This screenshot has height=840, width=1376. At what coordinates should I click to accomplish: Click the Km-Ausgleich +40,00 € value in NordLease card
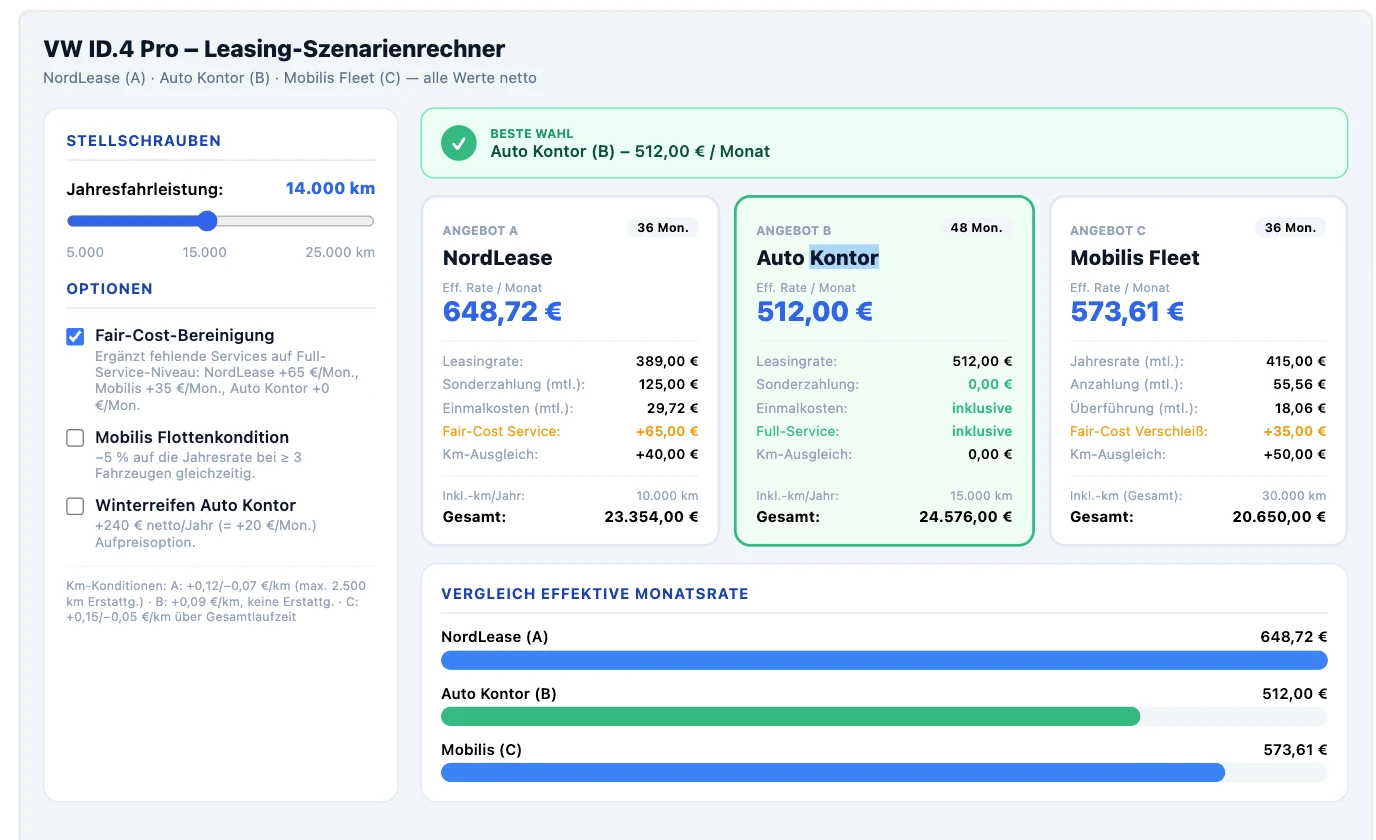pyautogui.click(x=667, y=455)
